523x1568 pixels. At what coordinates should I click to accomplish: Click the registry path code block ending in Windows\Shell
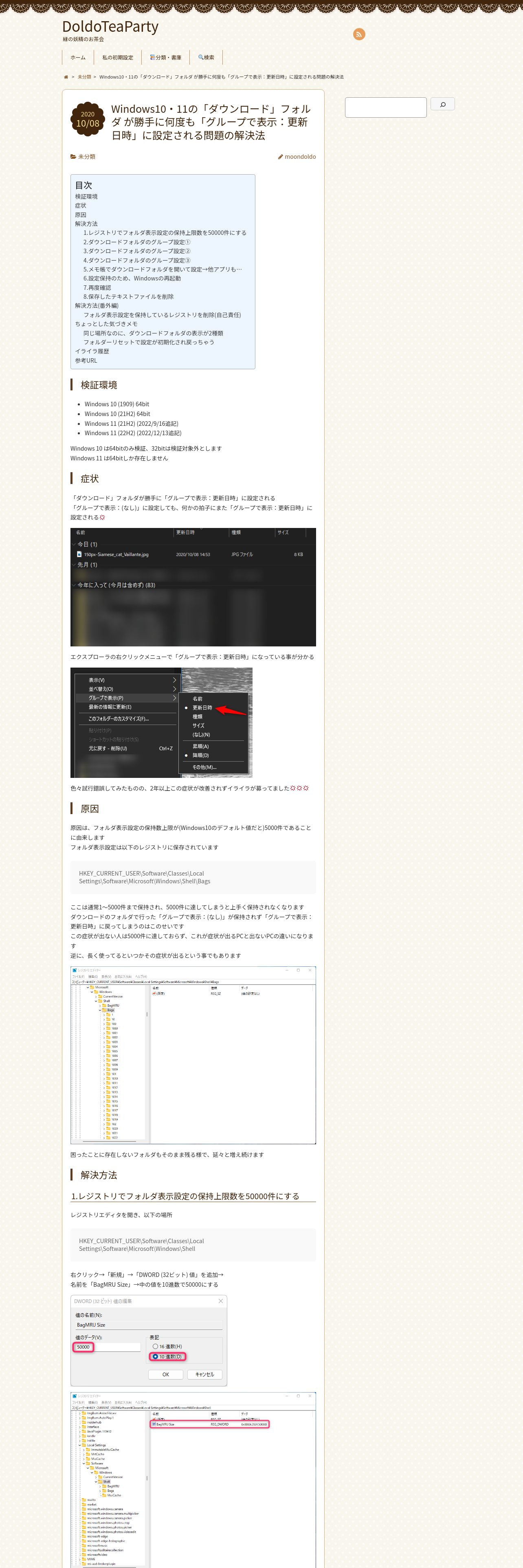tap(193, 1245)
